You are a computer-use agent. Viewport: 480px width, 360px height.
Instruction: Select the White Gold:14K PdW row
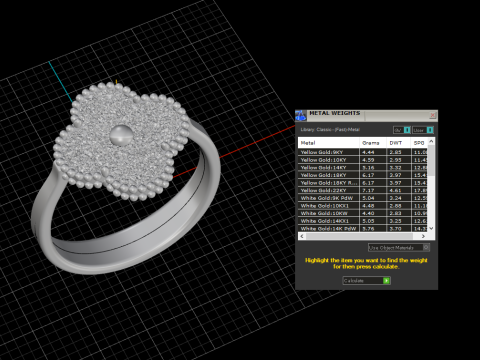pos(363,228)
